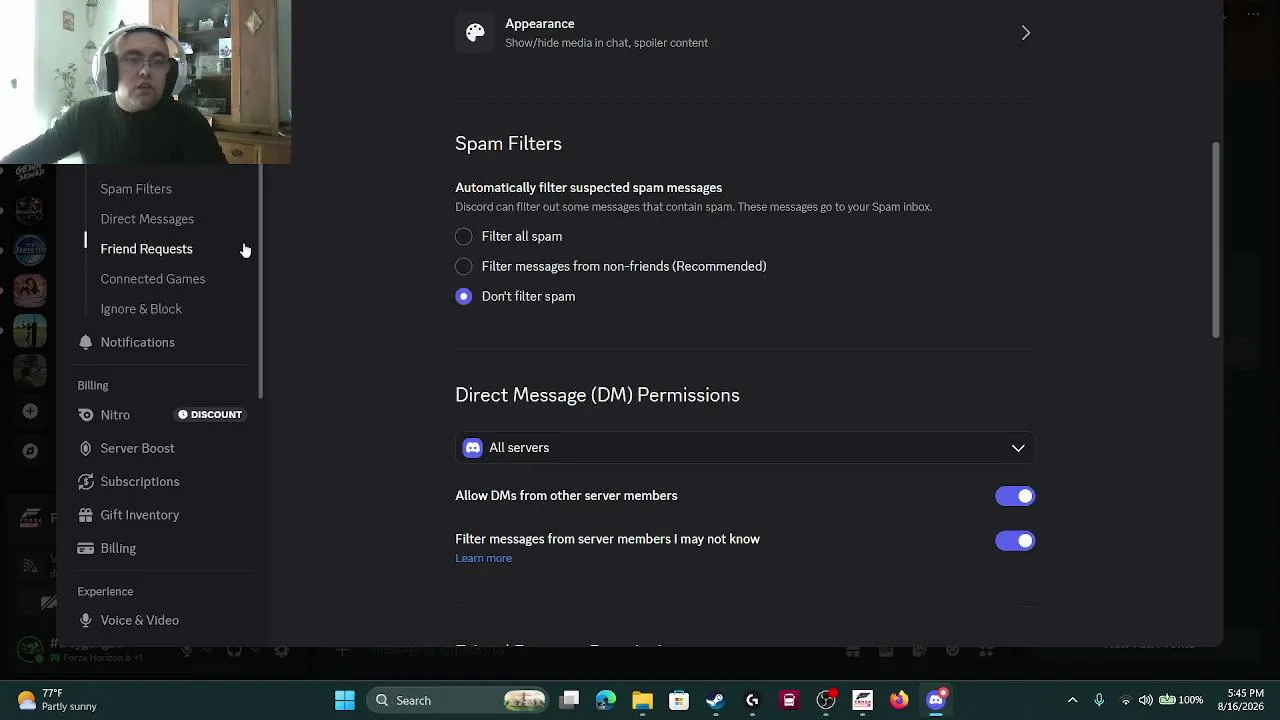Launch Microsoft Edge from taskbar
The height and width of the screenshot is (720, 1280).
(606, 700)
